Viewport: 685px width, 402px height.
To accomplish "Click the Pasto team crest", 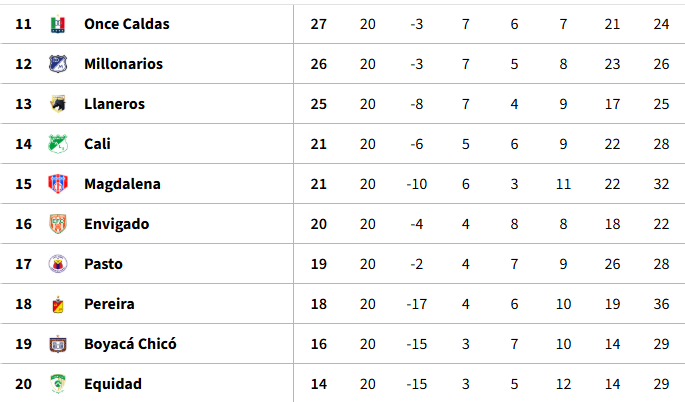I will pyautogui.click(x=58, y=264).
